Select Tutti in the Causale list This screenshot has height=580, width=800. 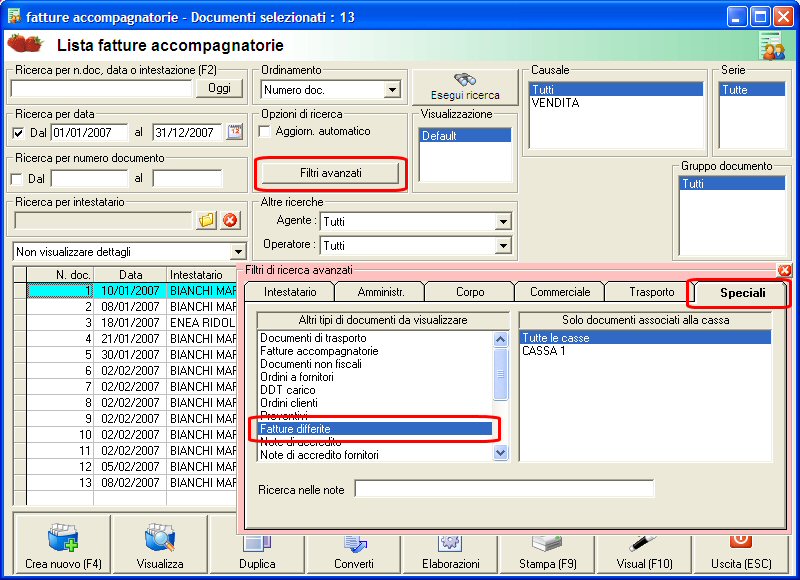[616, 90]
